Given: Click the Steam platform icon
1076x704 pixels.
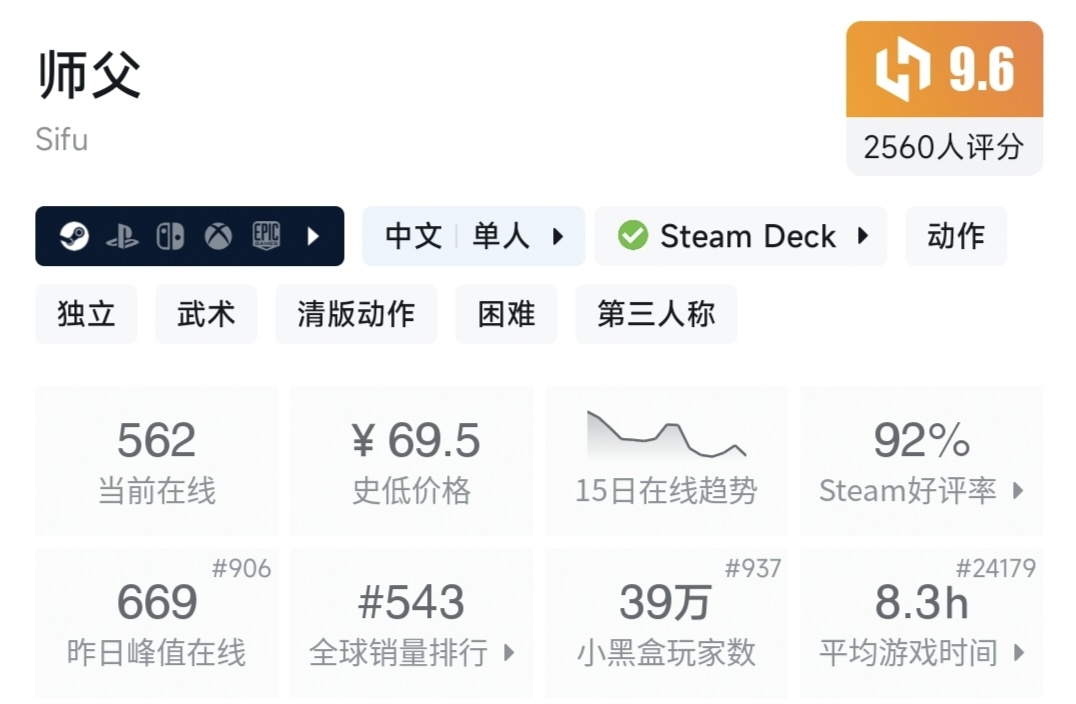Looking at the screenshot, I should [x=74, y=236].
